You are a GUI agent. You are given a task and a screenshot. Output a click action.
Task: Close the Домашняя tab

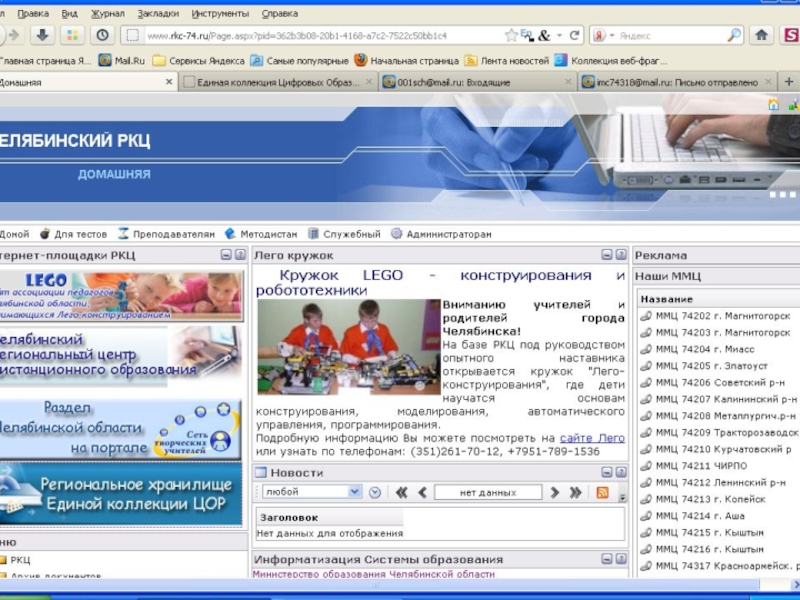169,82
